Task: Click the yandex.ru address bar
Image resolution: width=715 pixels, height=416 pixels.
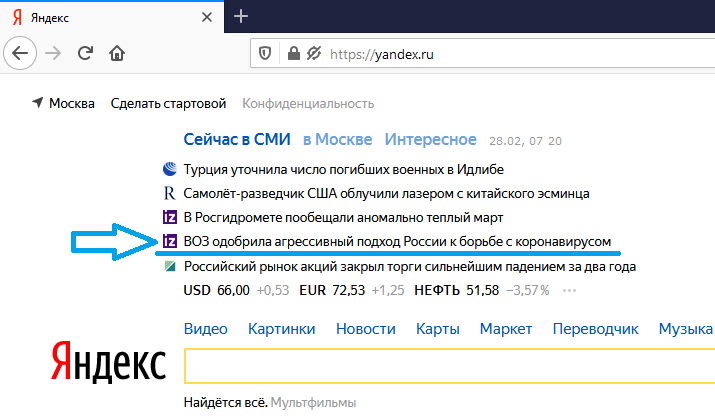Action: tap(482, 54)
